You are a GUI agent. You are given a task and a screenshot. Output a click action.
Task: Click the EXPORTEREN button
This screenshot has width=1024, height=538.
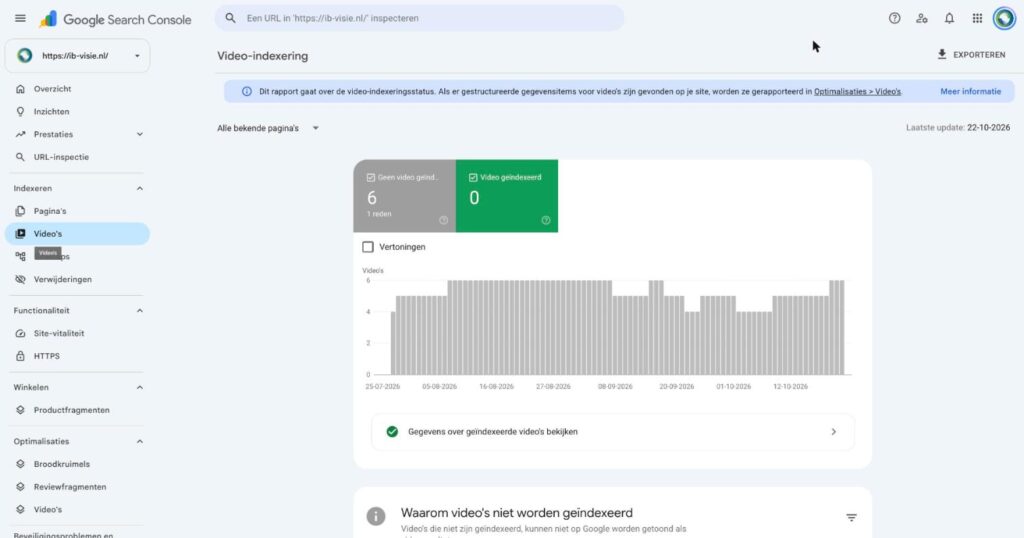click(x=971, y=55)
